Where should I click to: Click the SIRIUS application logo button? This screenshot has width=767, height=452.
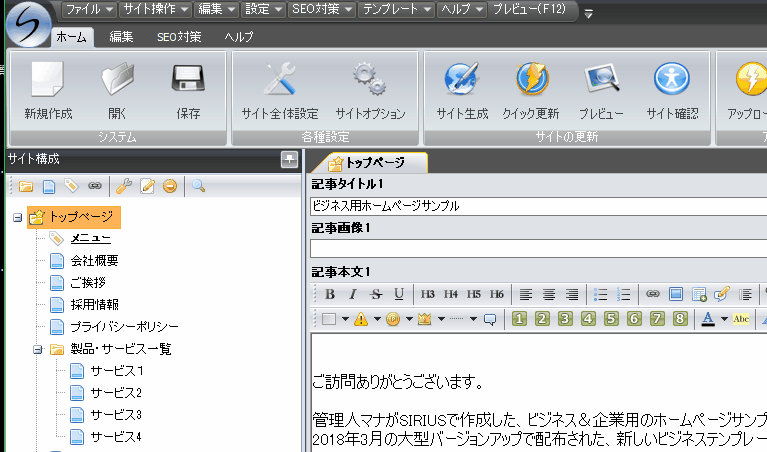(x=28, y=23)
